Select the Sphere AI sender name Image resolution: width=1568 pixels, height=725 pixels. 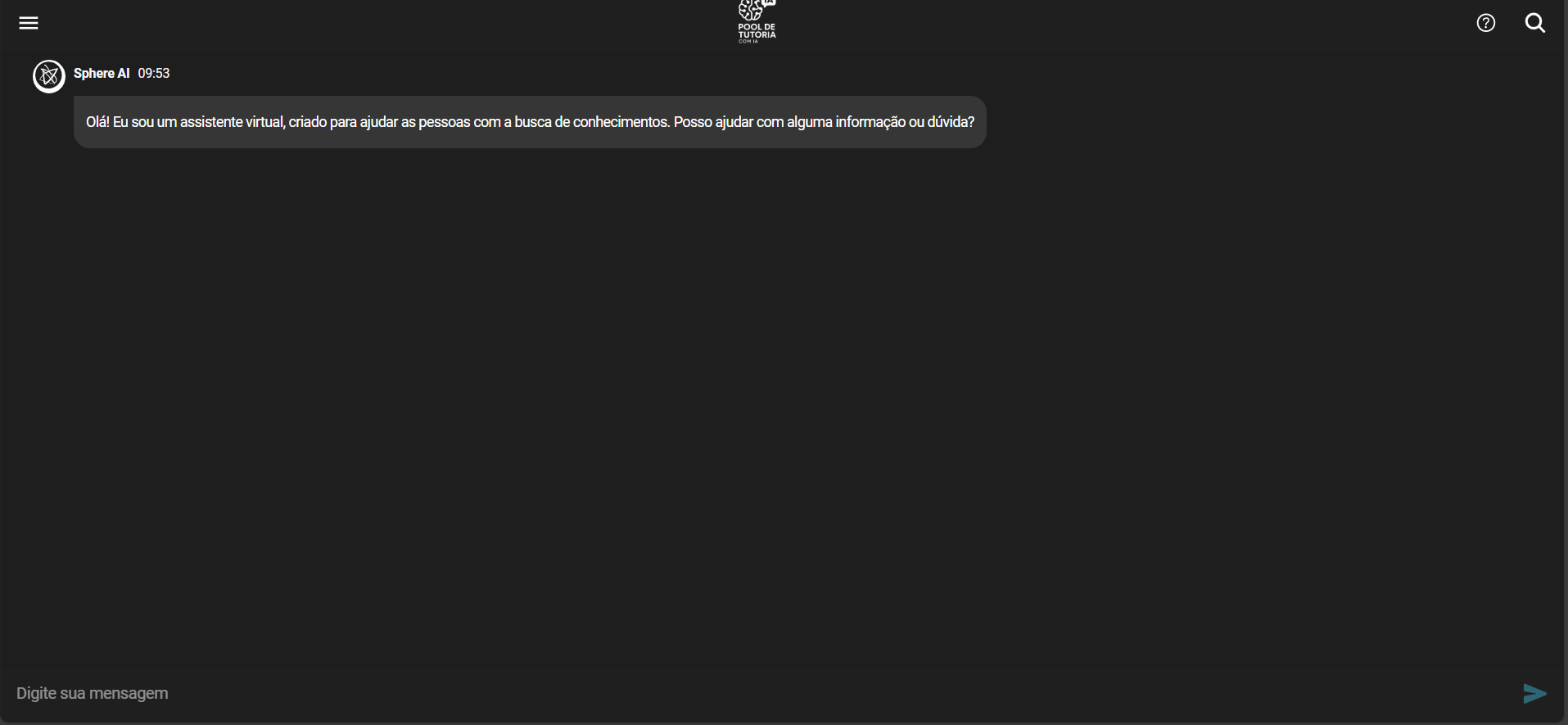[102, 73]
